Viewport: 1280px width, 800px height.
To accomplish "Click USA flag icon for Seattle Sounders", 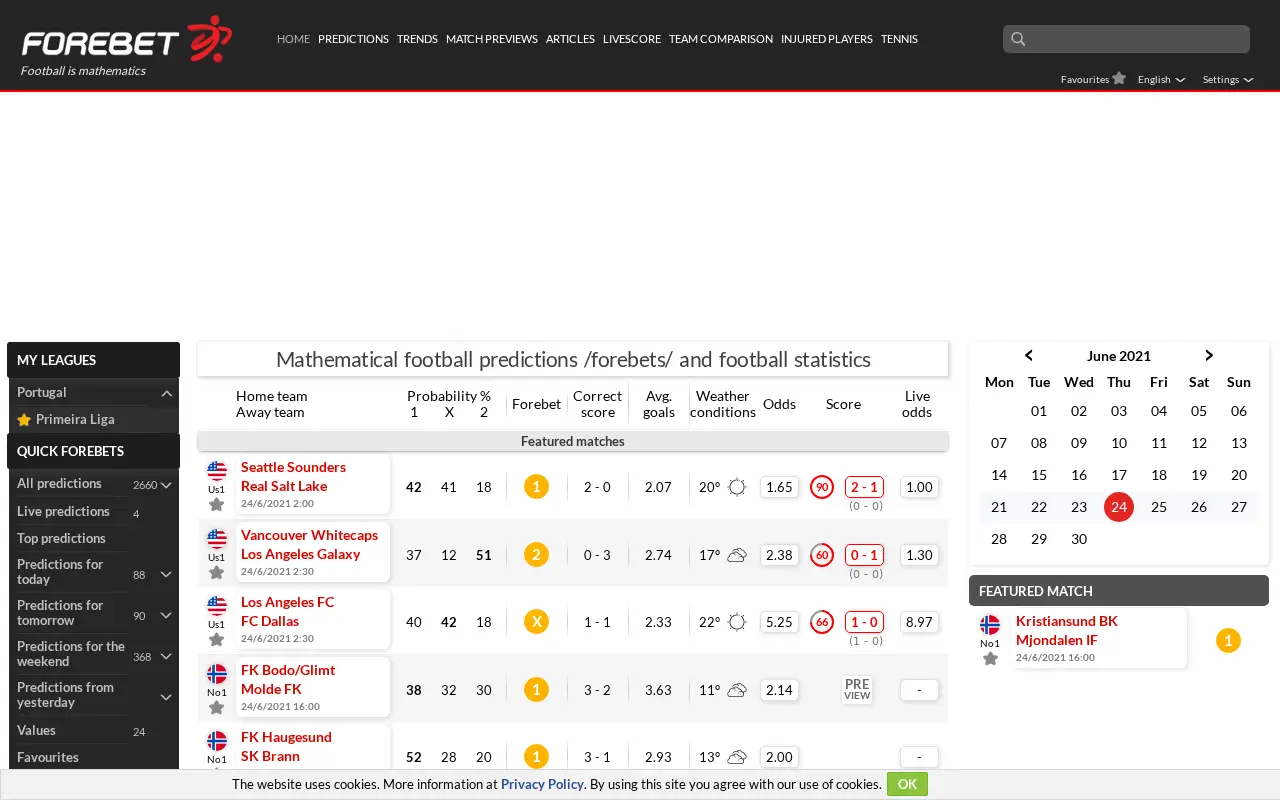I will pos(217,471).
